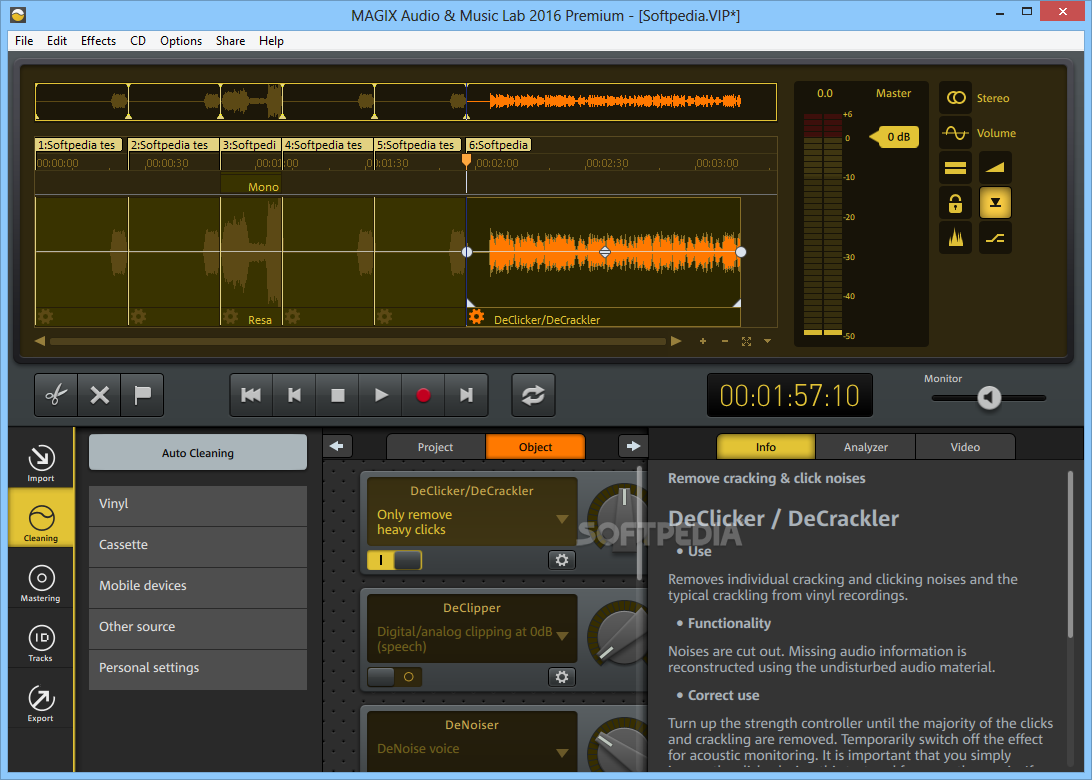The height and width of the screenshot is (780, 1092).
Task: Open the Effects menu
Action: click(98, 40)
